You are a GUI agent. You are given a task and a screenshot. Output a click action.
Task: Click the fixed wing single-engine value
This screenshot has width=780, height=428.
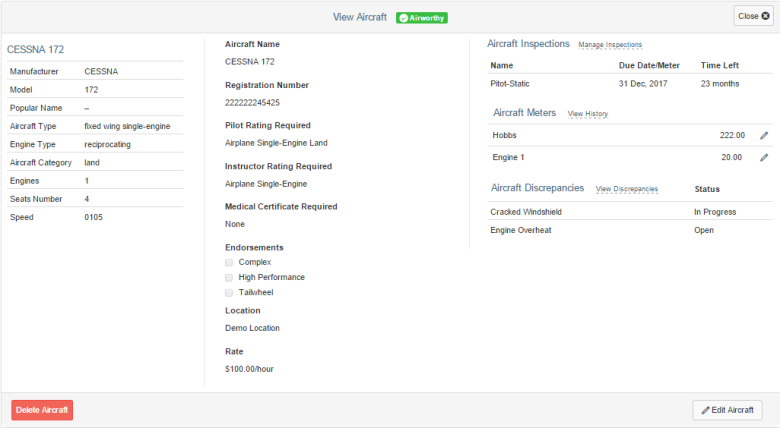click(127, 126)
